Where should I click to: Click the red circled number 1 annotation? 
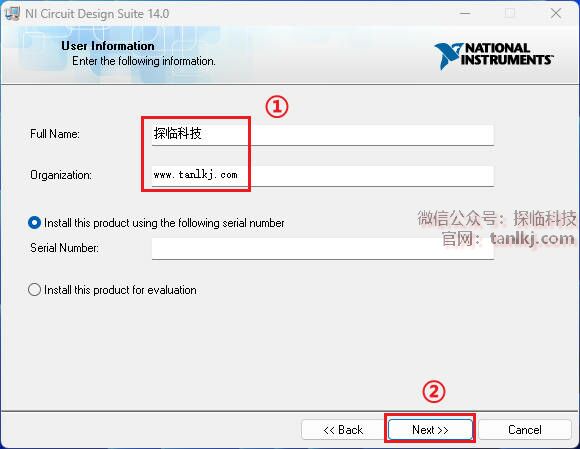click(x=277, y=107)
